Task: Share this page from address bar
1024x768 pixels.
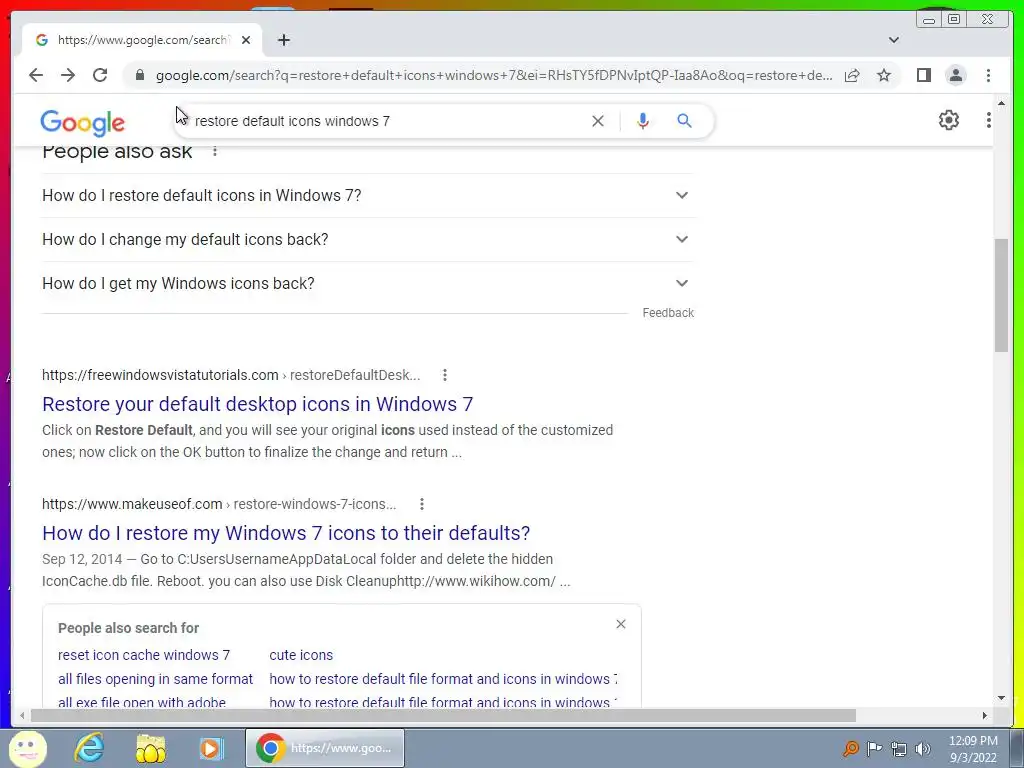Action: [852, 75]
